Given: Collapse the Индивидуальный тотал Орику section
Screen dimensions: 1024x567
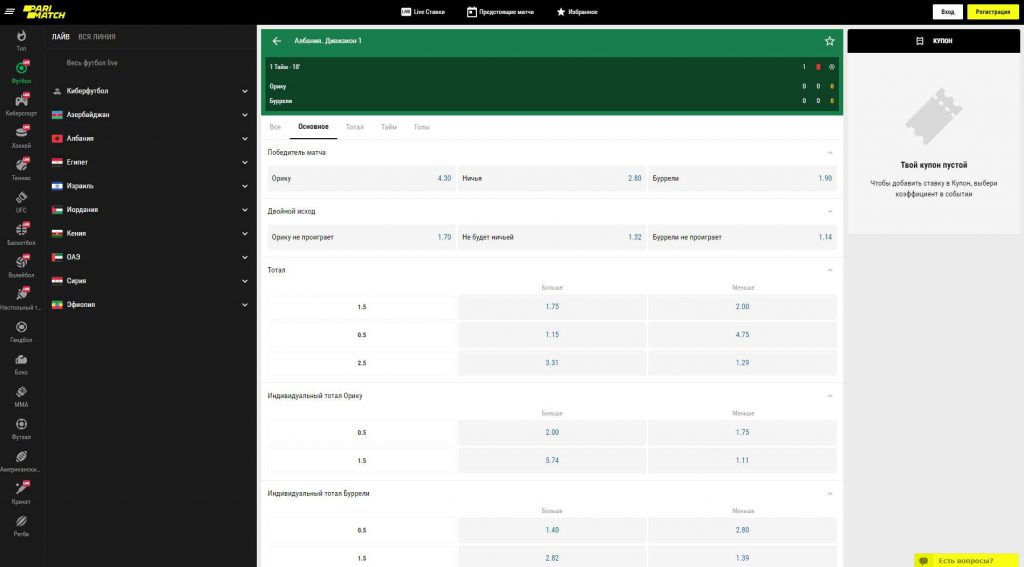Looking at the screenshot, I should coord(830,396).
